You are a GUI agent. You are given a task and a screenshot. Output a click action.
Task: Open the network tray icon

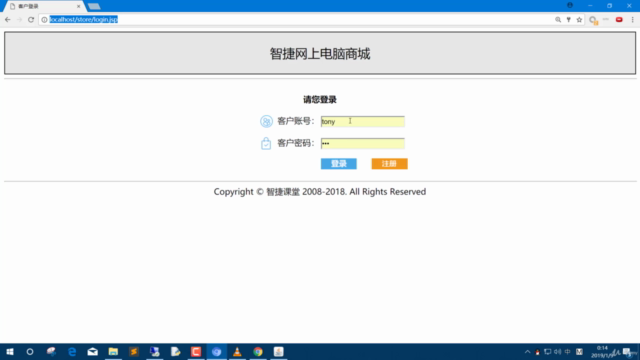[548, 351]
